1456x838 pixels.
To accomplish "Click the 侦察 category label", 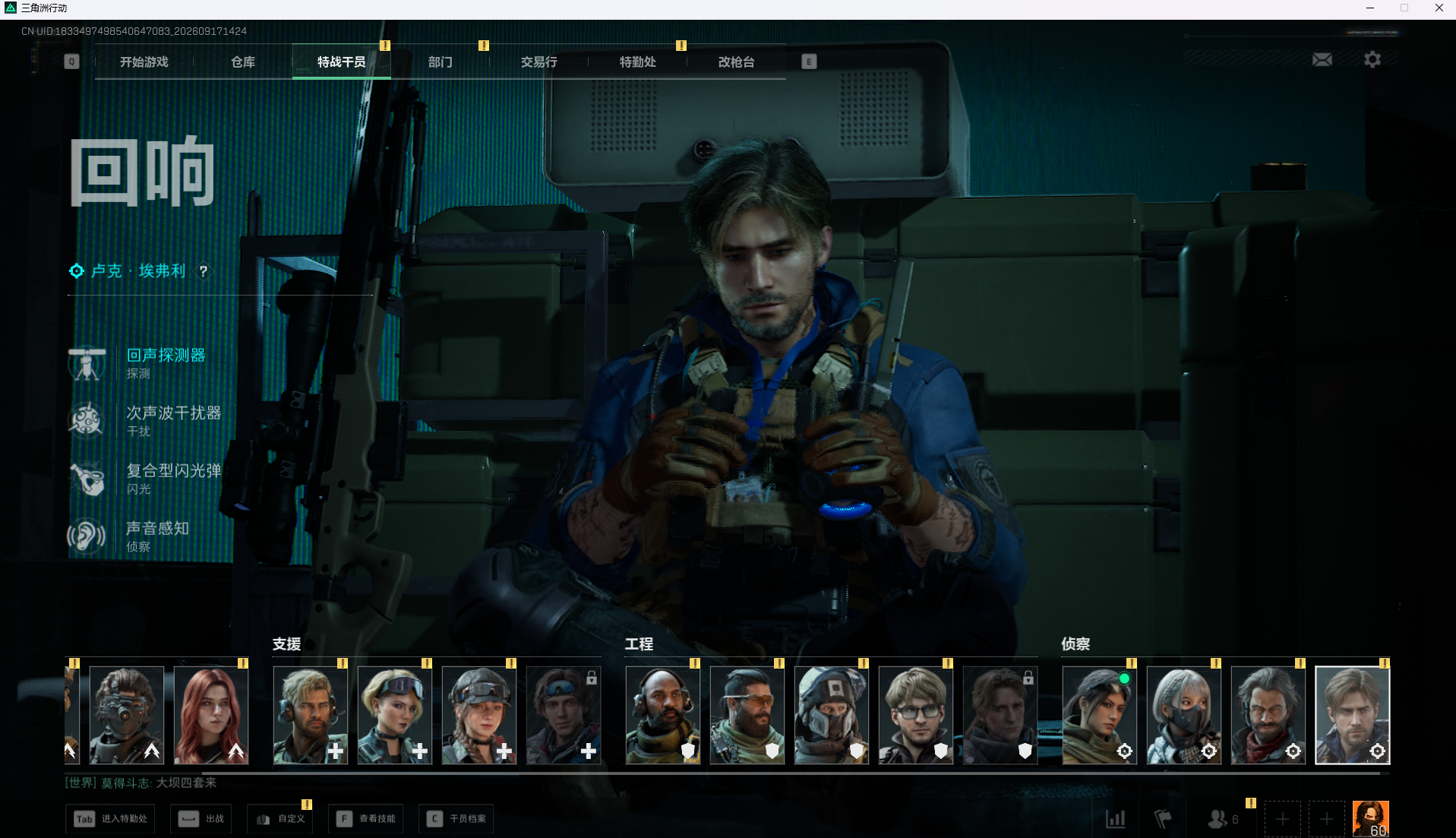I will (x=1076, y=644).
